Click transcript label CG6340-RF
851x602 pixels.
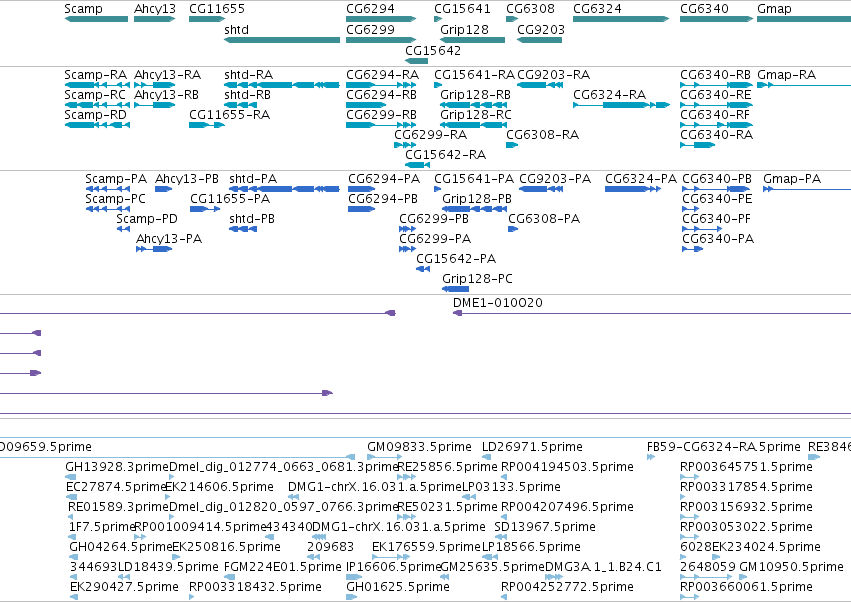click(715, 115)
